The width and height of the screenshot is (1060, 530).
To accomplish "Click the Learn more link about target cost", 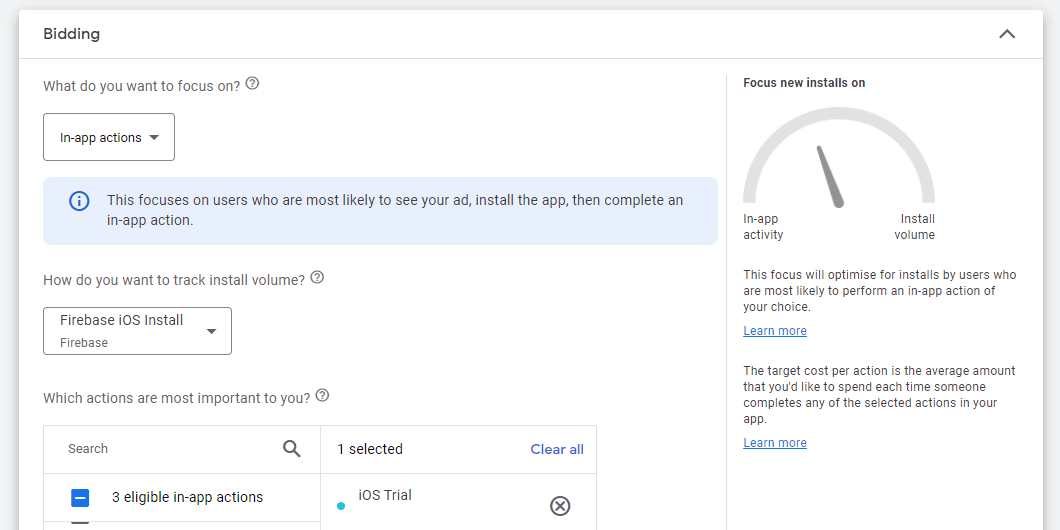I will [x=775, y=443].
